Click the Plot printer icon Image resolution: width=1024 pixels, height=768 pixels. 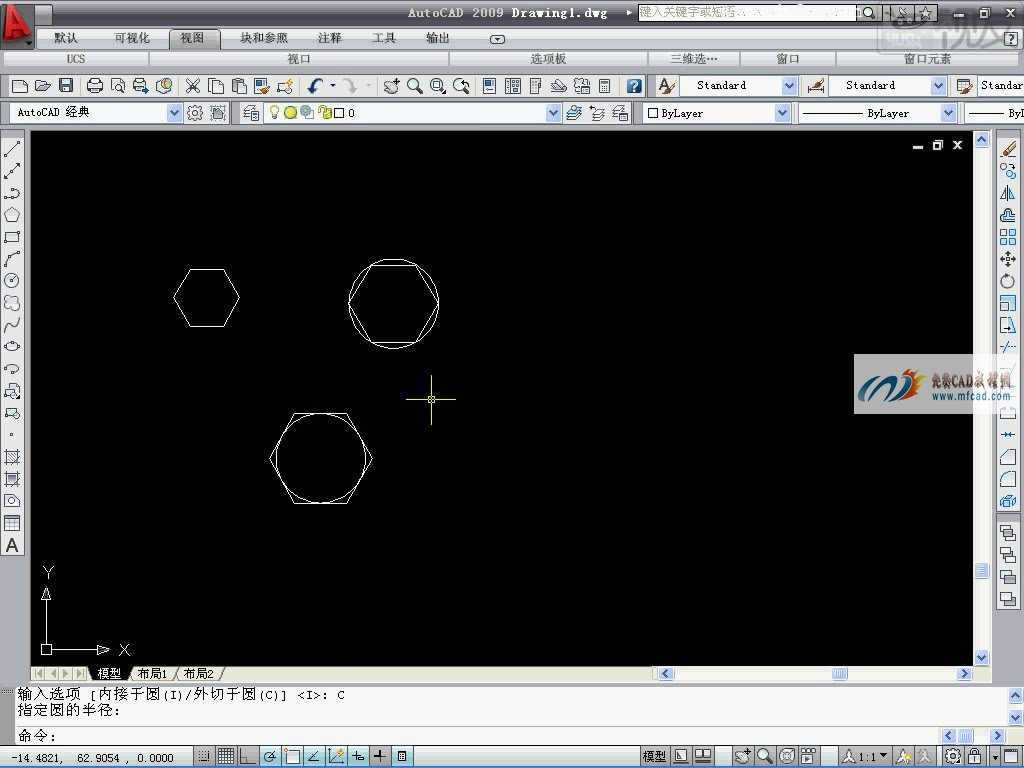click(95, 86)
